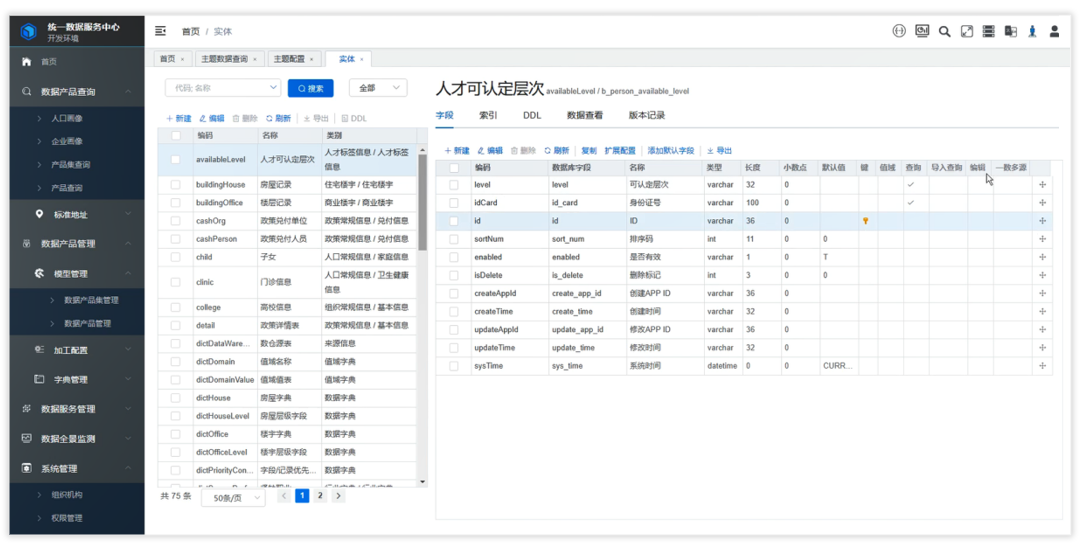Click the 标准地址 location pin icon
1080x550 pixels.
(39, 215)
